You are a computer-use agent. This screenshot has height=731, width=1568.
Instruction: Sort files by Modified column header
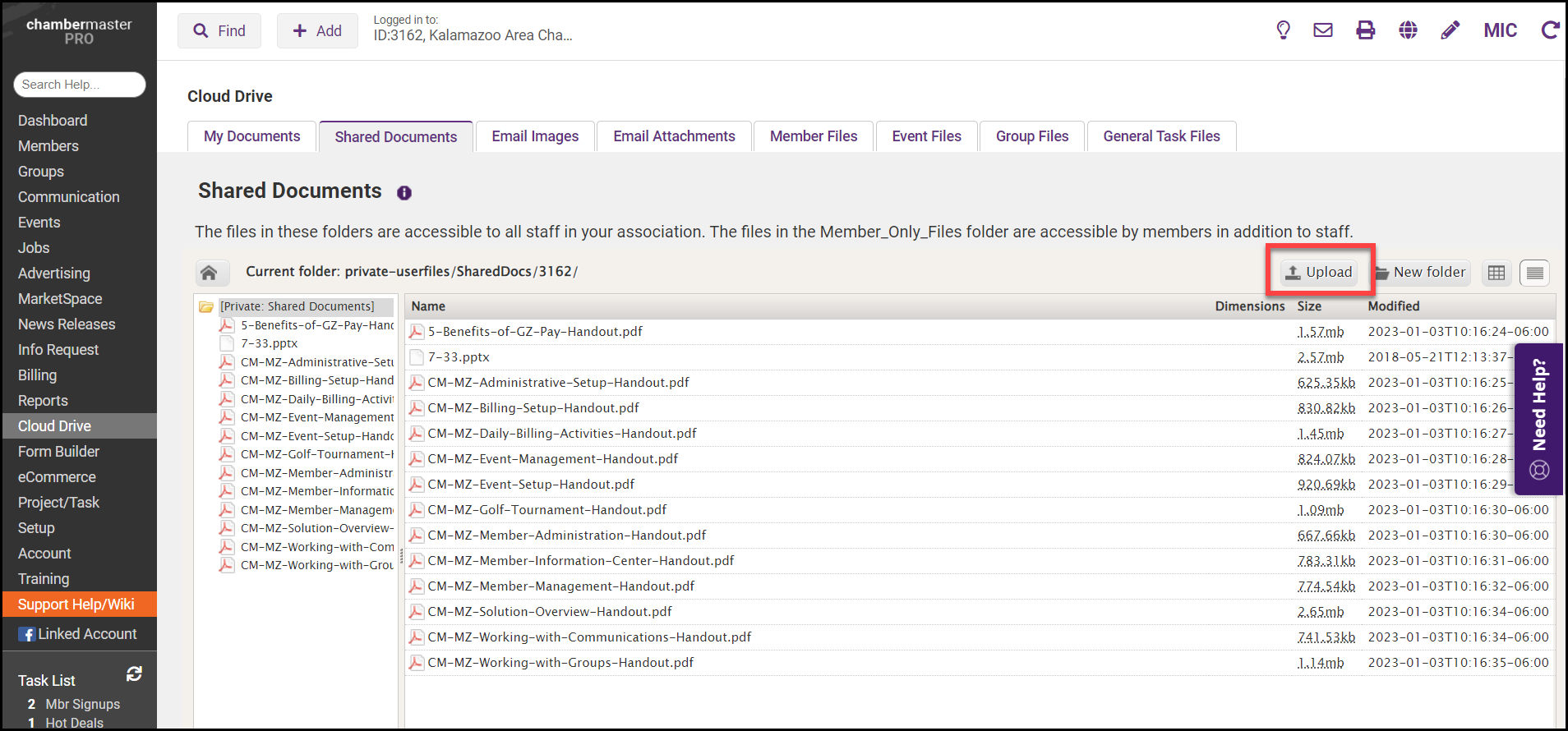[x=1394, y=306]
